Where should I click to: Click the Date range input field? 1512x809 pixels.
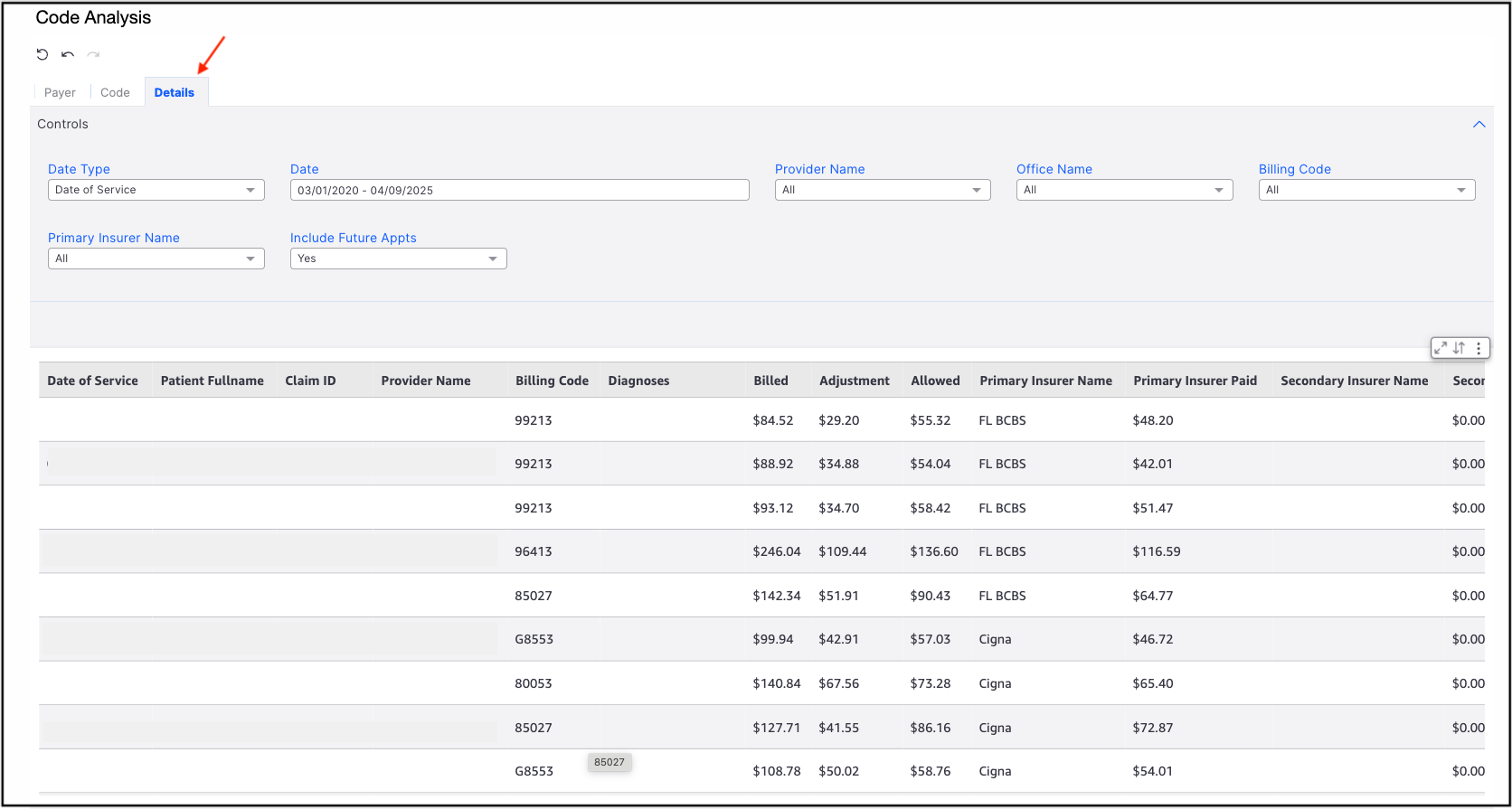tap(519, 190)
